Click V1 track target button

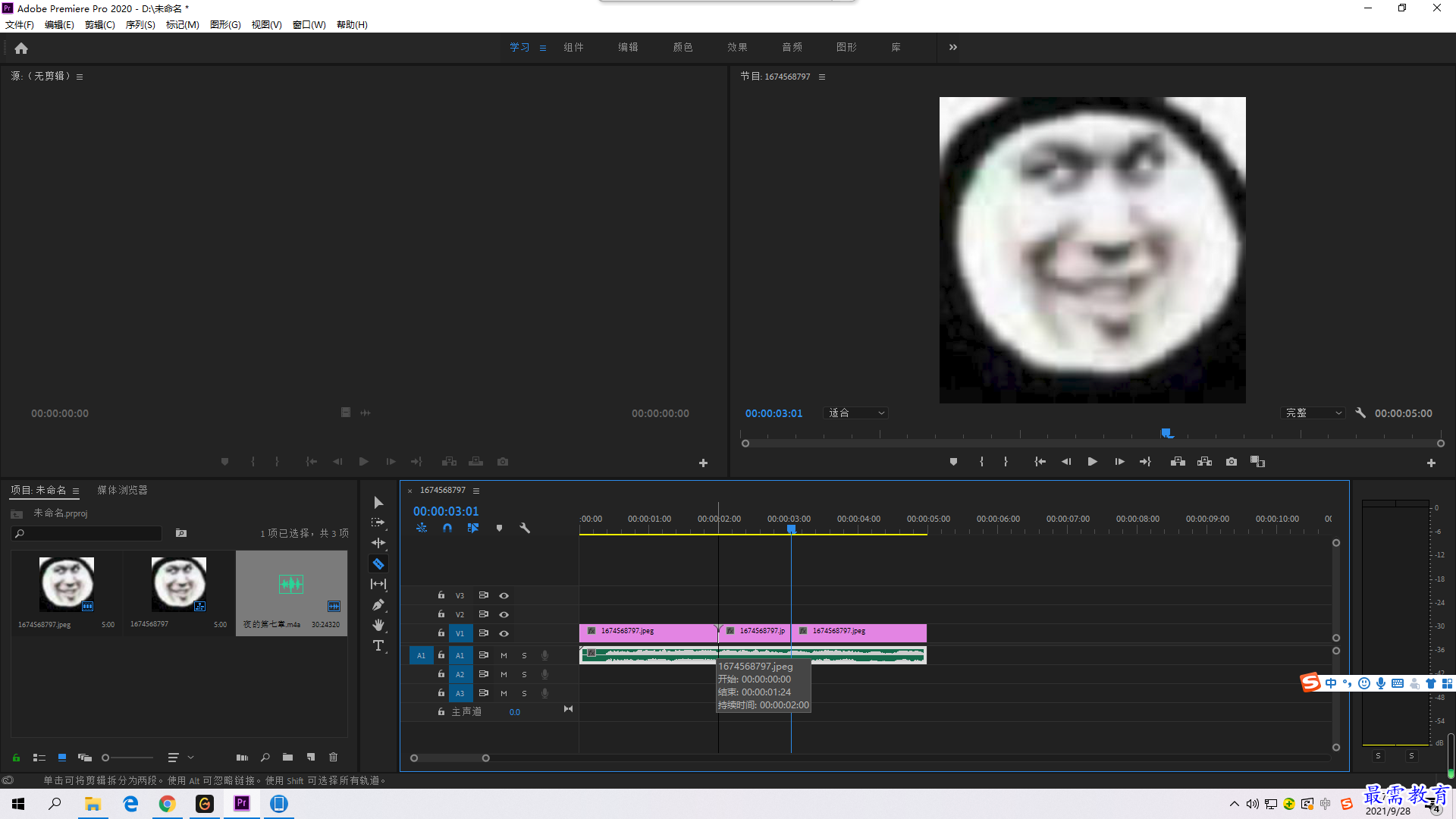(x=460, y=634)
